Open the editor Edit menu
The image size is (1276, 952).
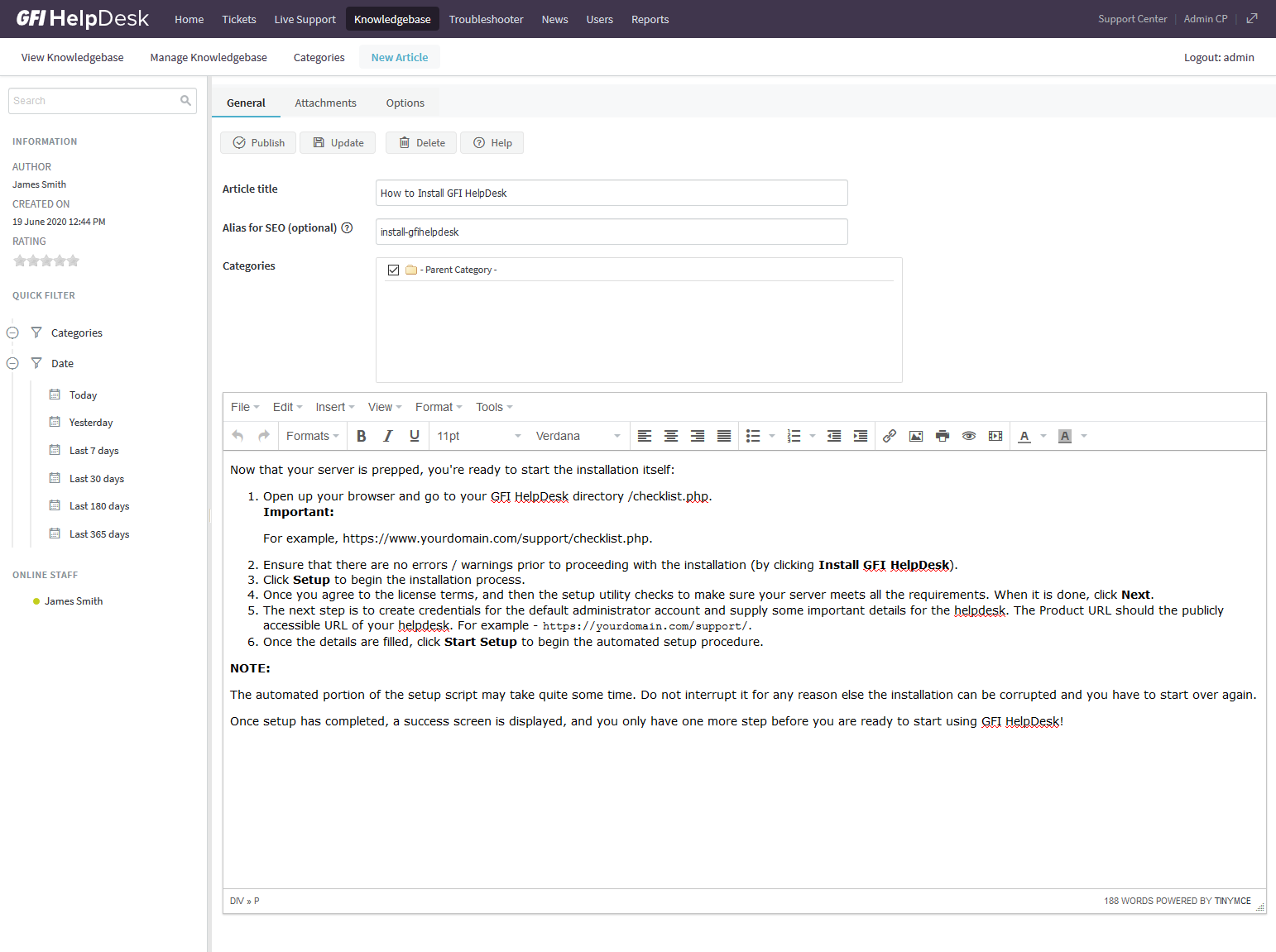287,407
